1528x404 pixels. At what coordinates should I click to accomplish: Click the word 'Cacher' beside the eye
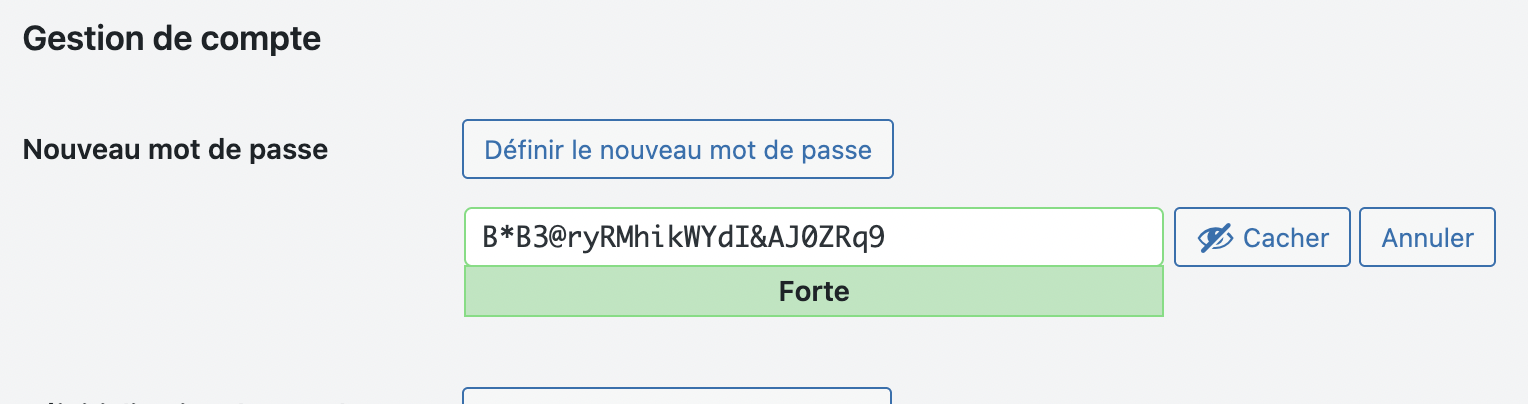point(1286,238)
